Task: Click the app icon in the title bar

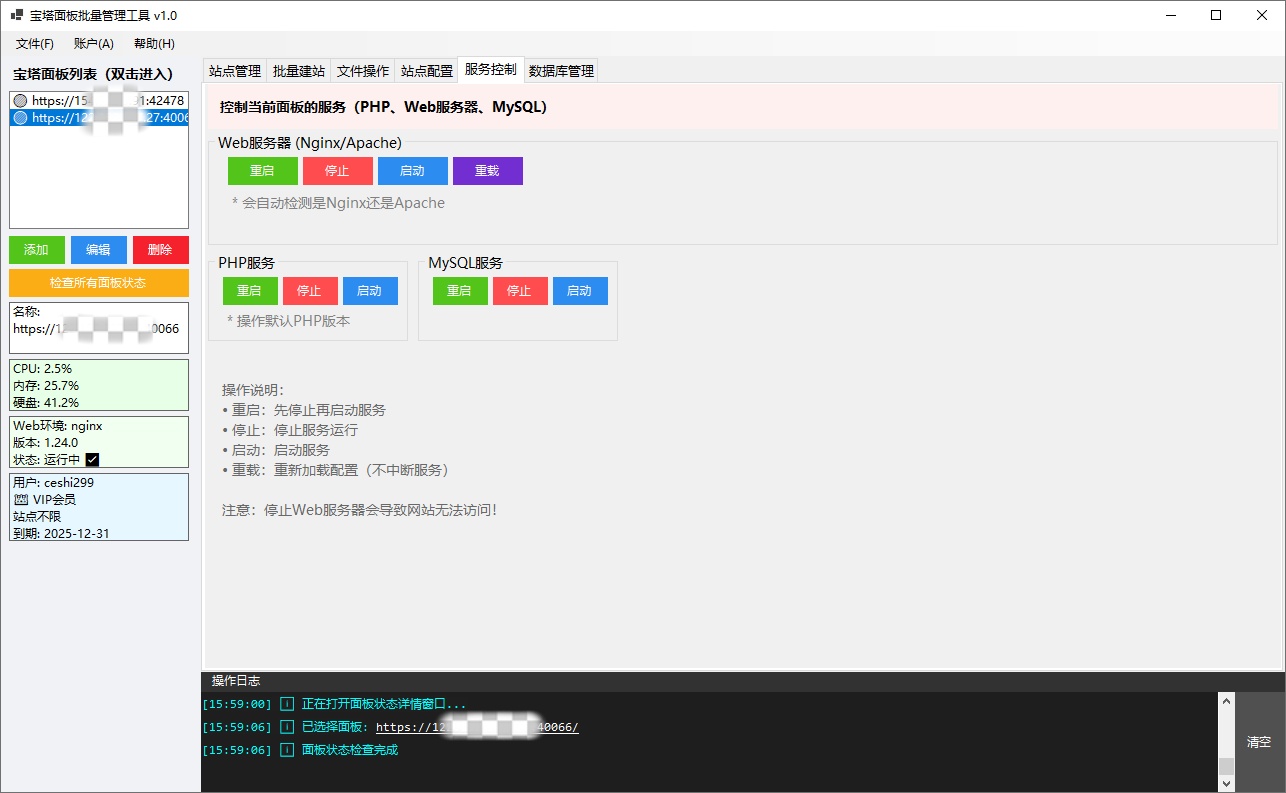Action: pos(16,15)
